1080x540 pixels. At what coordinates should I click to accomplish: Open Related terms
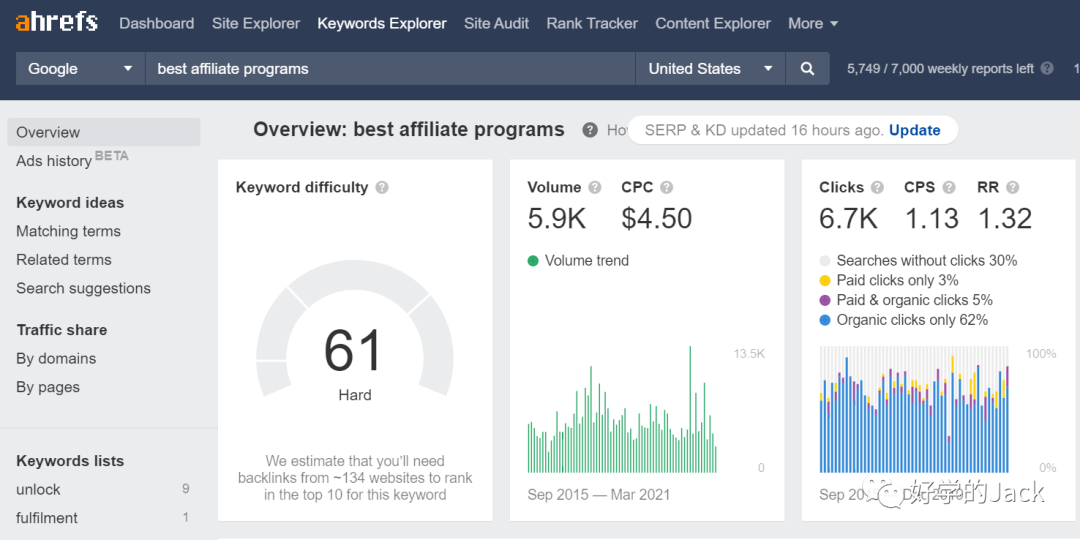pos(63,260)
